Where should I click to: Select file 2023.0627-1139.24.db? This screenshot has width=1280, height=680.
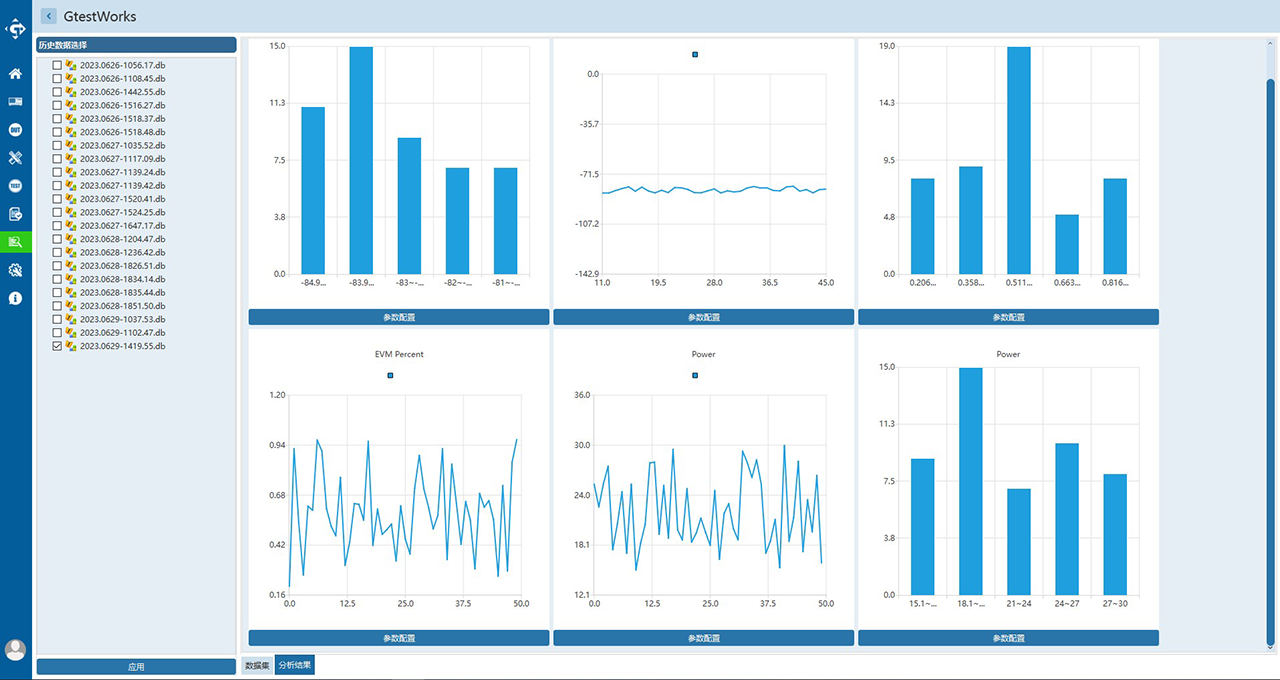123,172
